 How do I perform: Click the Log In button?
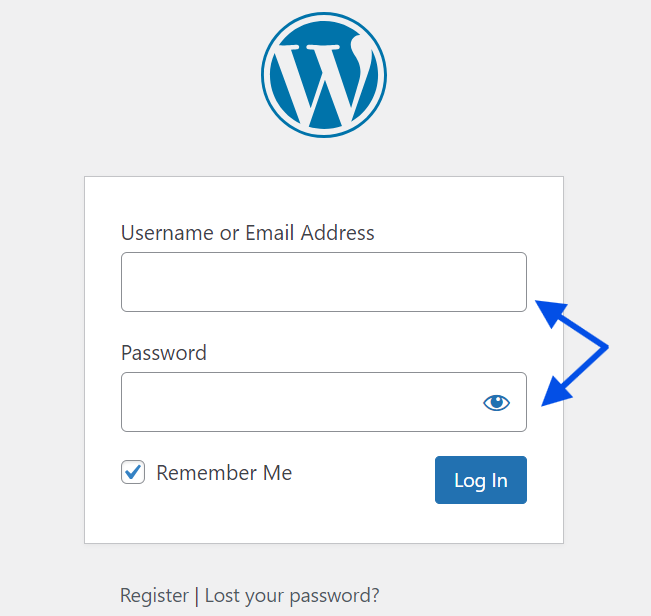point(481,480)
